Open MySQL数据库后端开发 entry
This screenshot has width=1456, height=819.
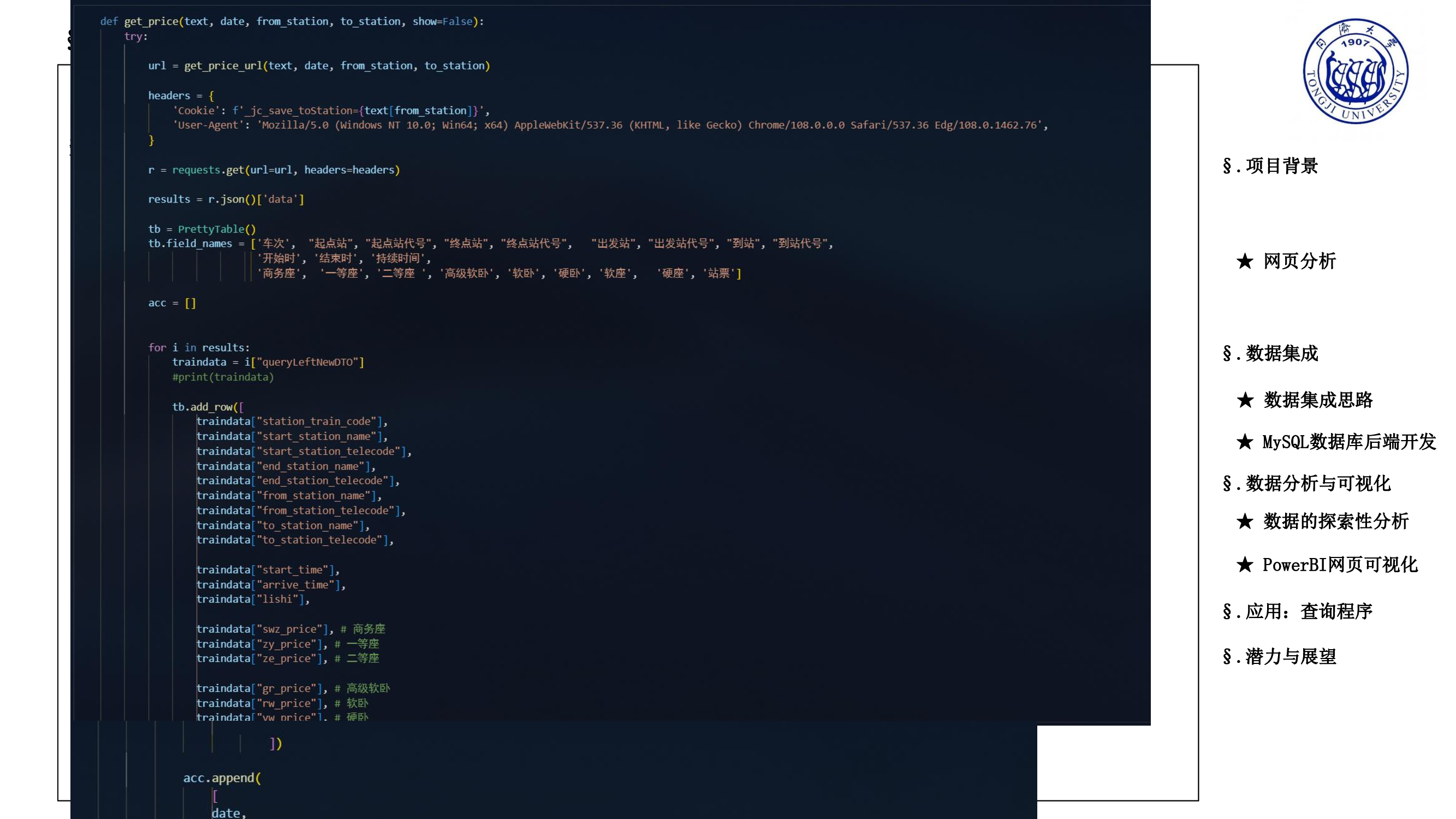(x=1348, y=441)
